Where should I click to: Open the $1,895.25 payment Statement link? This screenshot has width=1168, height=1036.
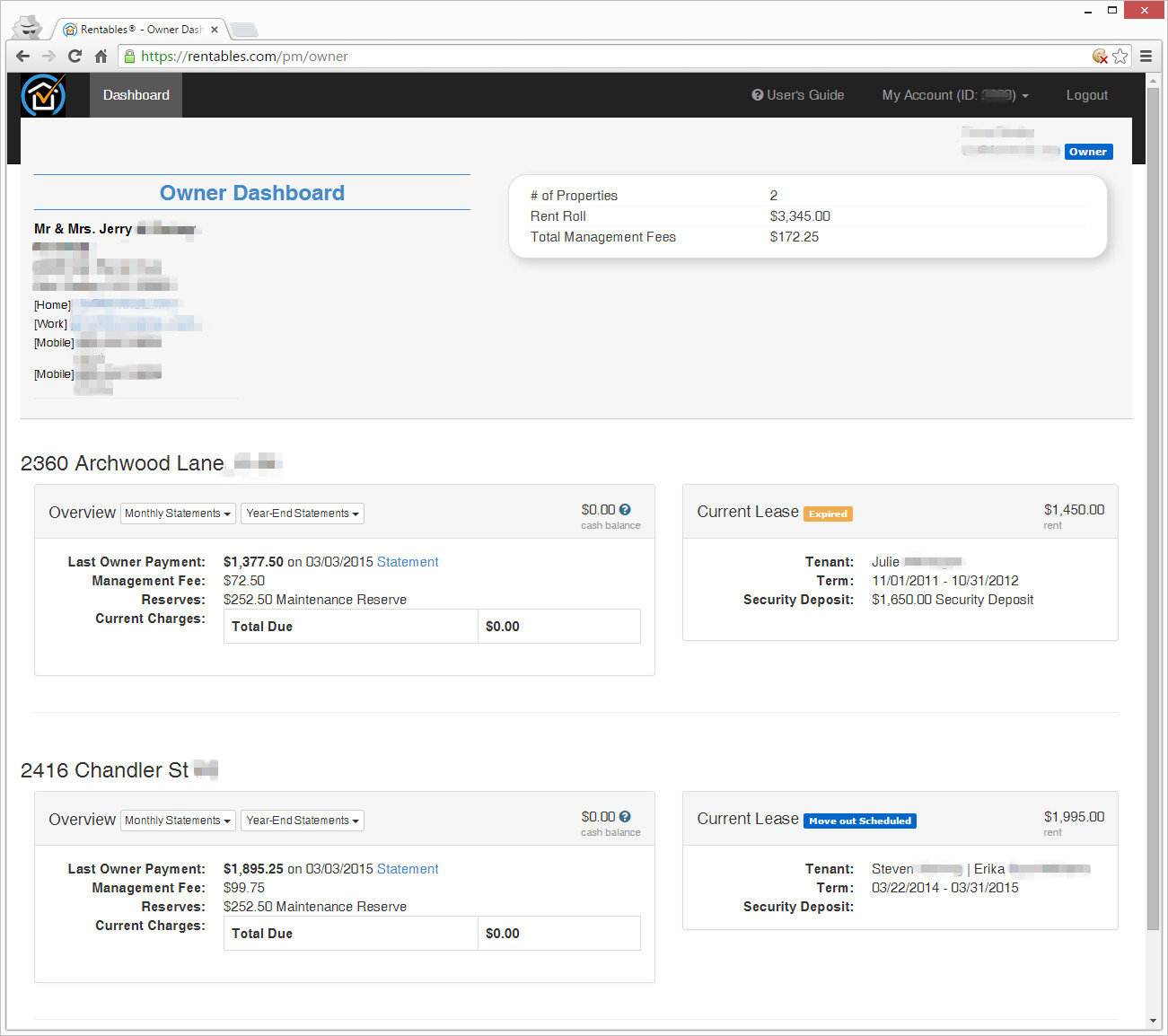(x=408, y=869)
